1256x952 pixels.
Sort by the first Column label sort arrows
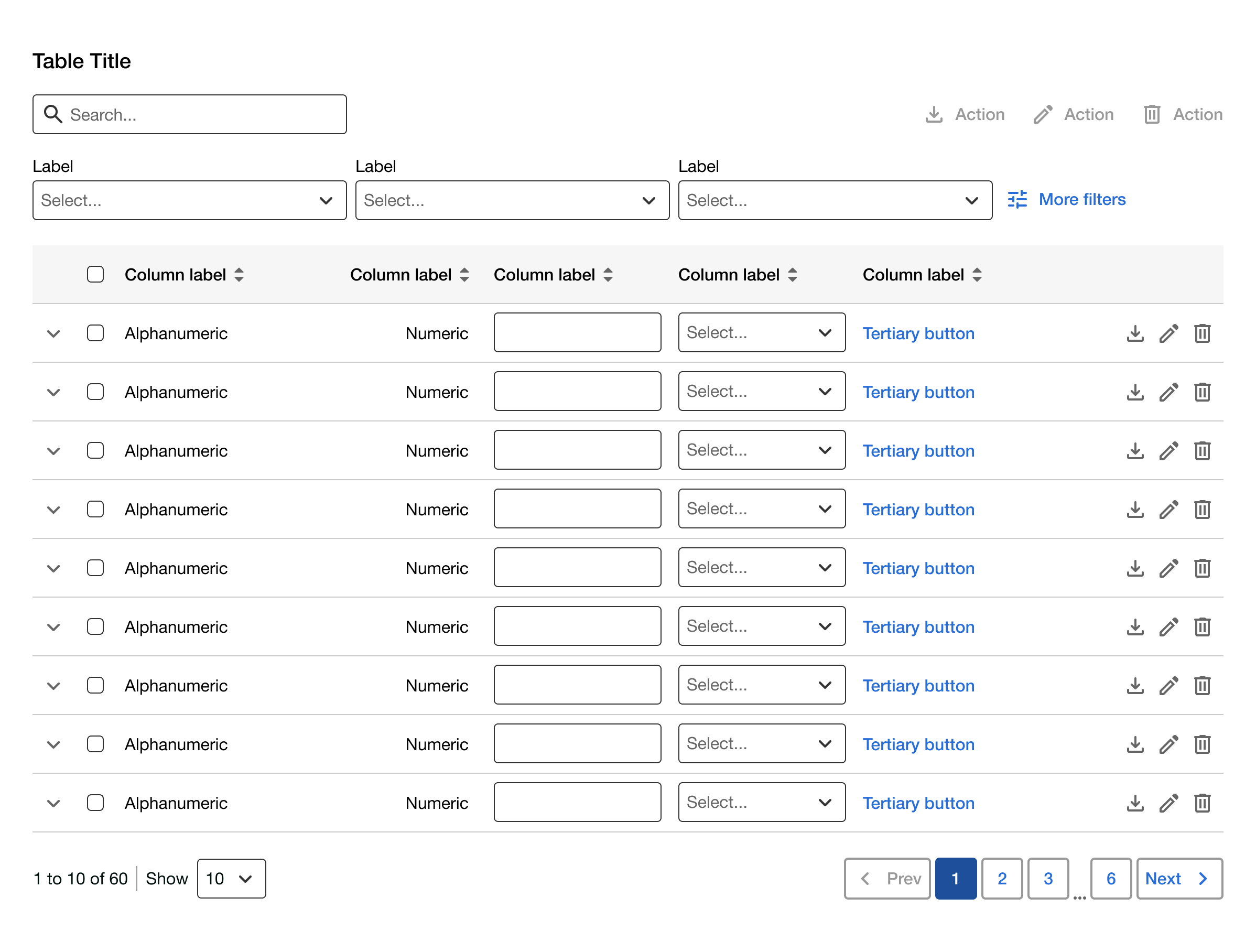point(239,275)
